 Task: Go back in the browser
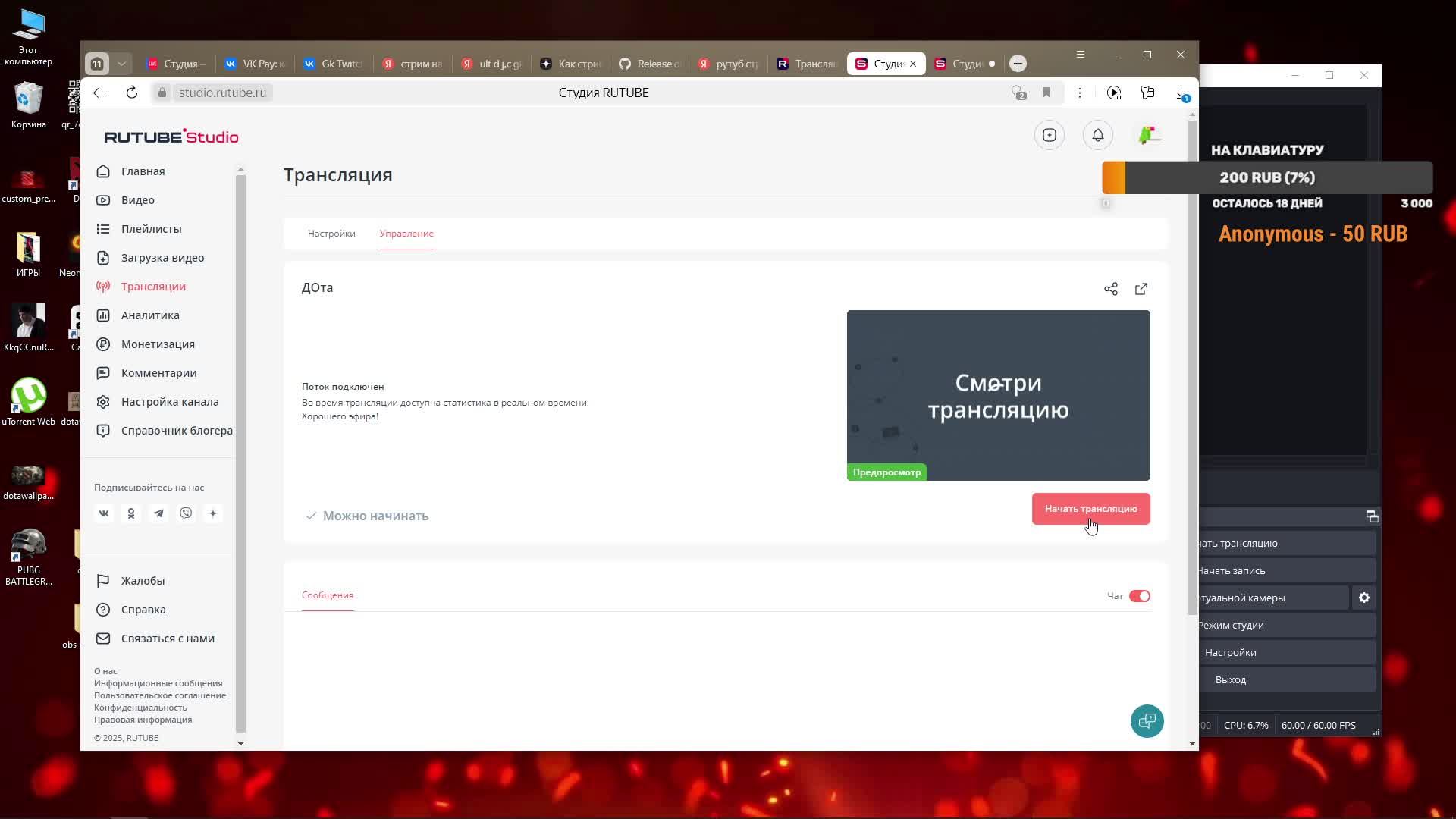[x=99, y=93]
